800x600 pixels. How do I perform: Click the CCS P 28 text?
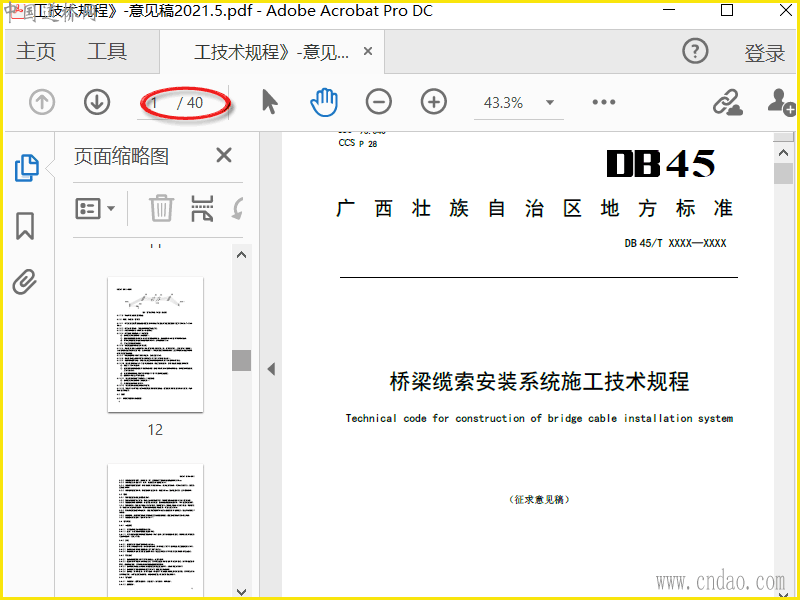click(x=358, y=143)
